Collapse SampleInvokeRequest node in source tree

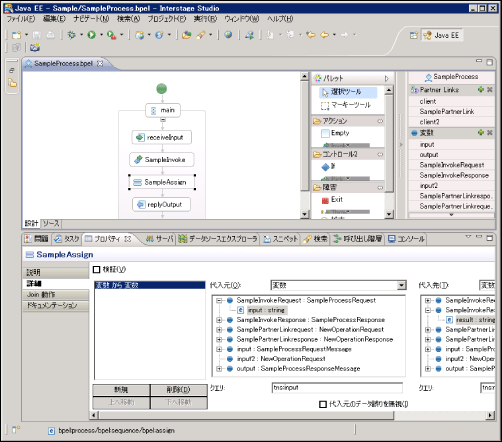click(x=219, y=300)
